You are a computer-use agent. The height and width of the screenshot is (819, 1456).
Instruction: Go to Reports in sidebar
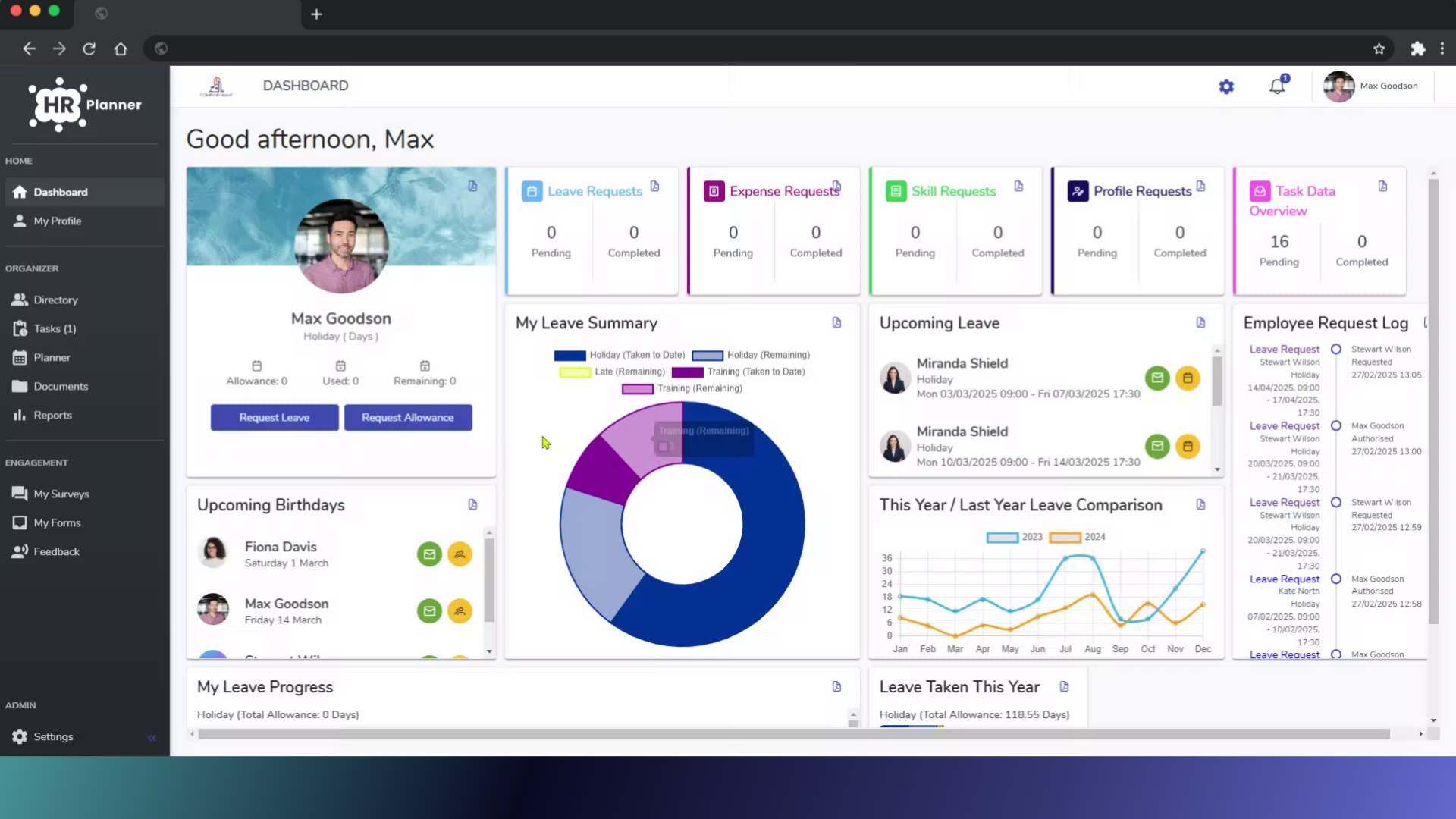click(84, 415)
